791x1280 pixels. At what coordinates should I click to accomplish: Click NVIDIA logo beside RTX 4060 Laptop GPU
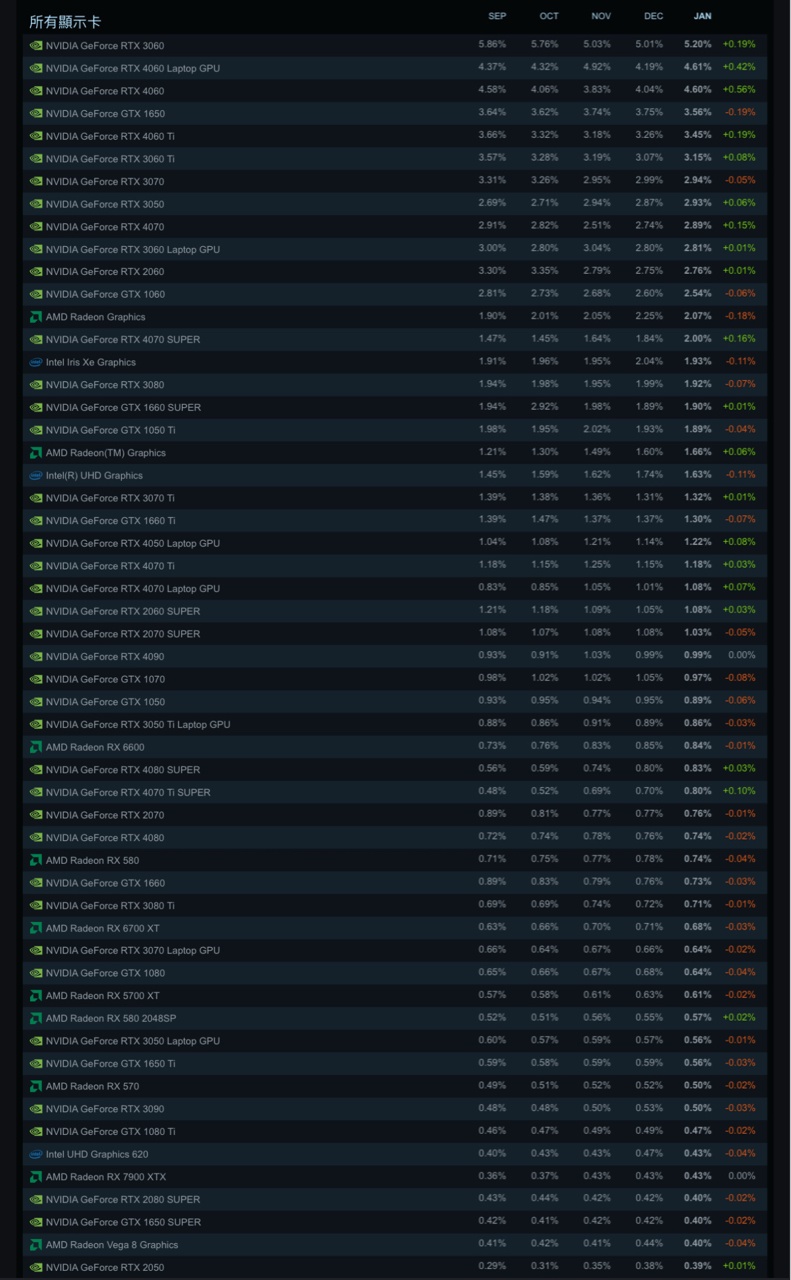[x=36, y=68]
